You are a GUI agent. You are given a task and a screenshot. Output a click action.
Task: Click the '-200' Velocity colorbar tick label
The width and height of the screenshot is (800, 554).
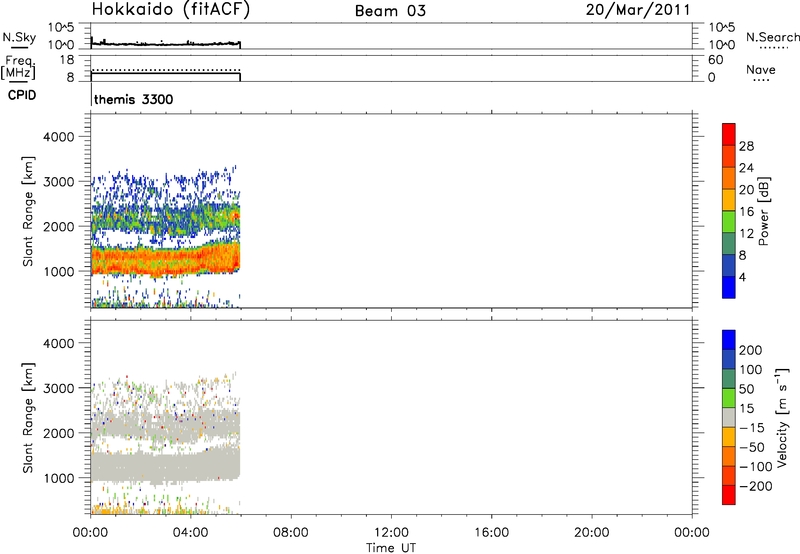[756, 486]
